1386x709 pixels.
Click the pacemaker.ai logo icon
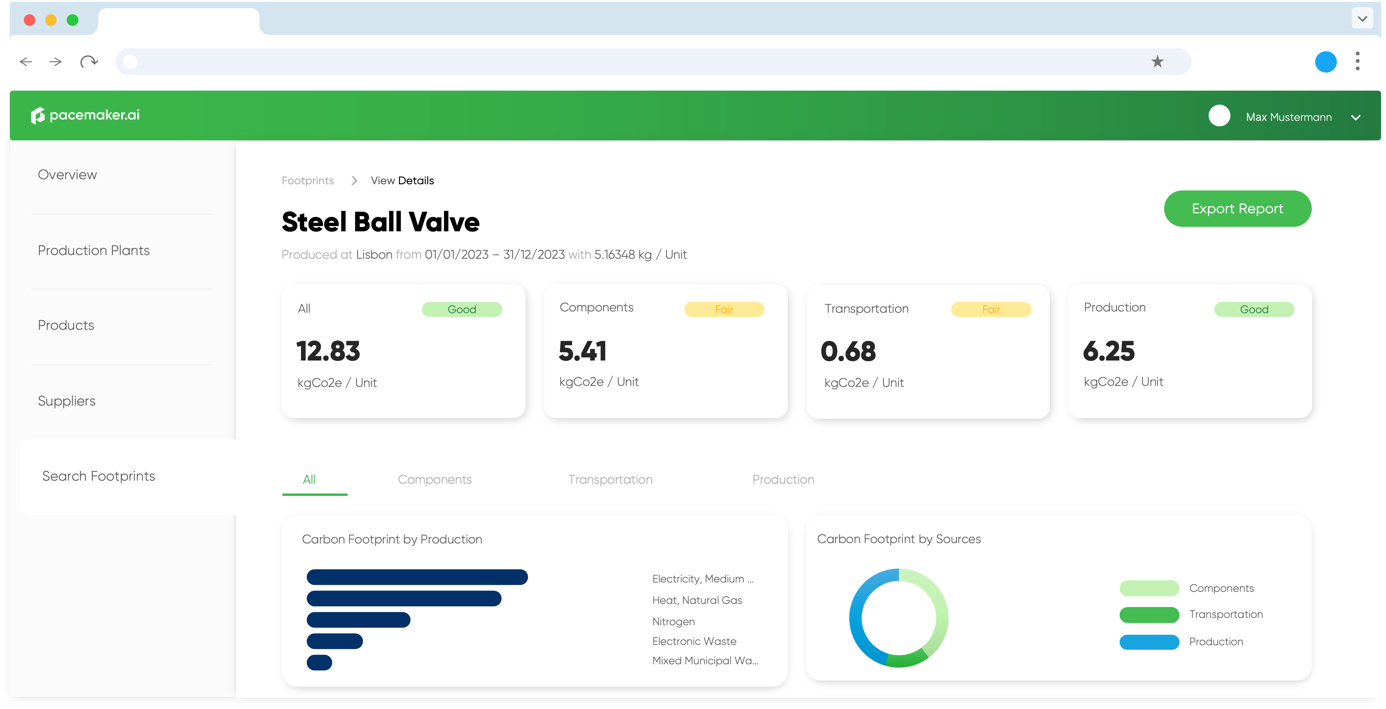click(38, 116)
